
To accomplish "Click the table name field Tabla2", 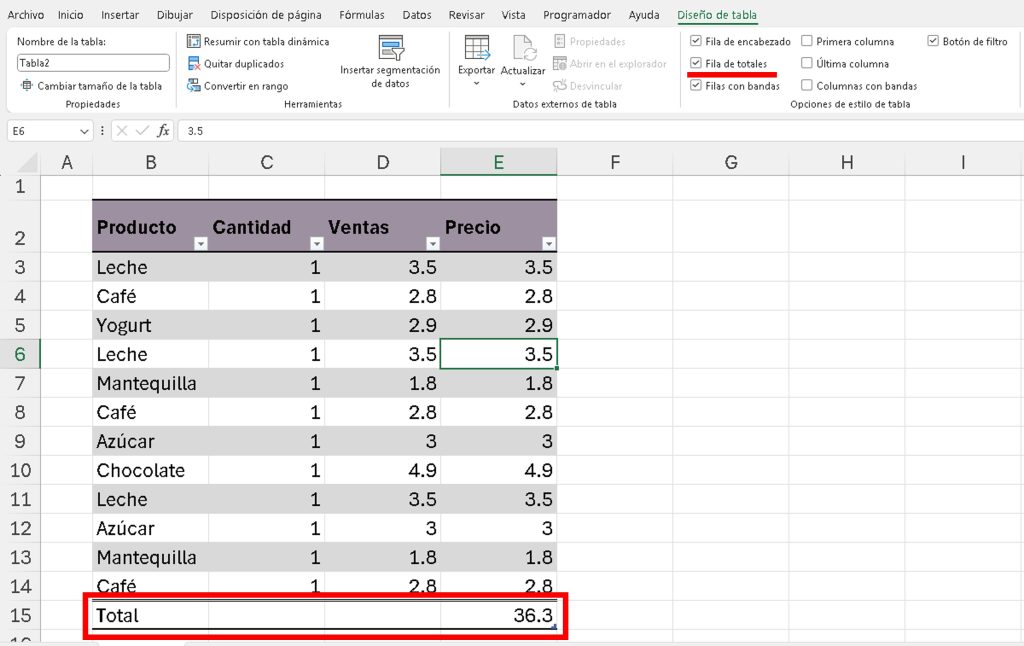I will coord(93,63).
